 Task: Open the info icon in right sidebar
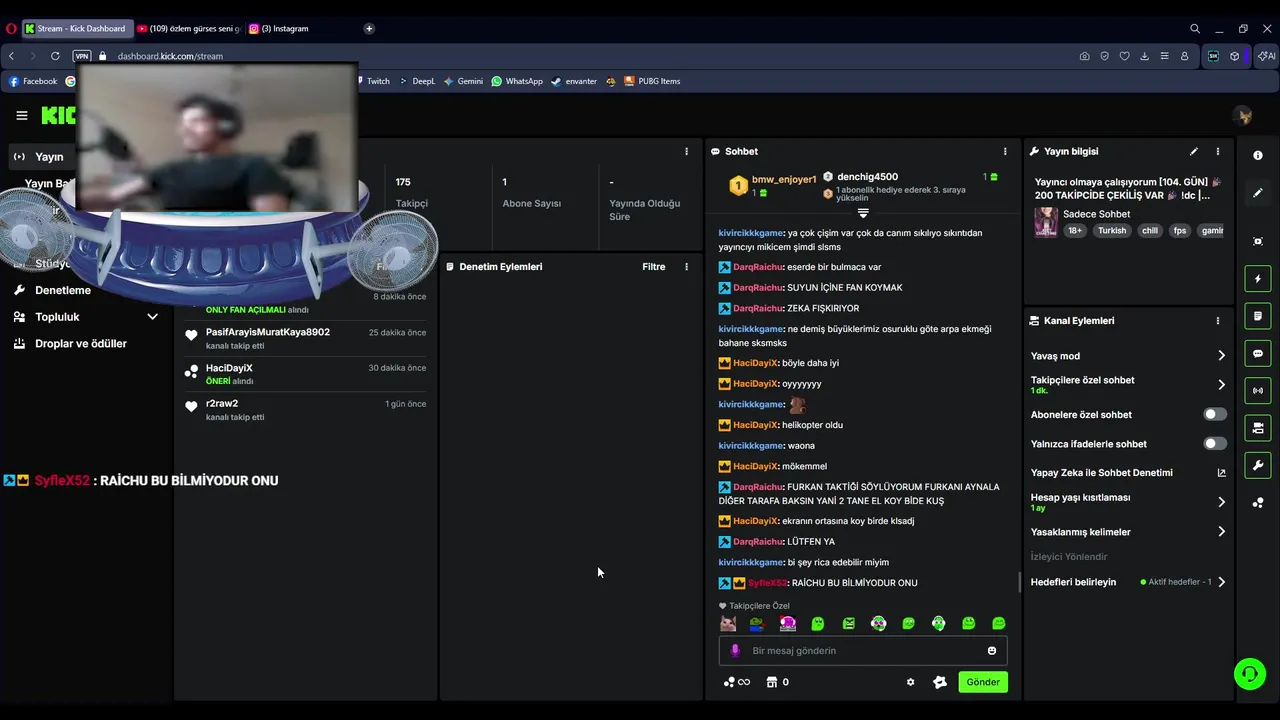point(1258,155)
